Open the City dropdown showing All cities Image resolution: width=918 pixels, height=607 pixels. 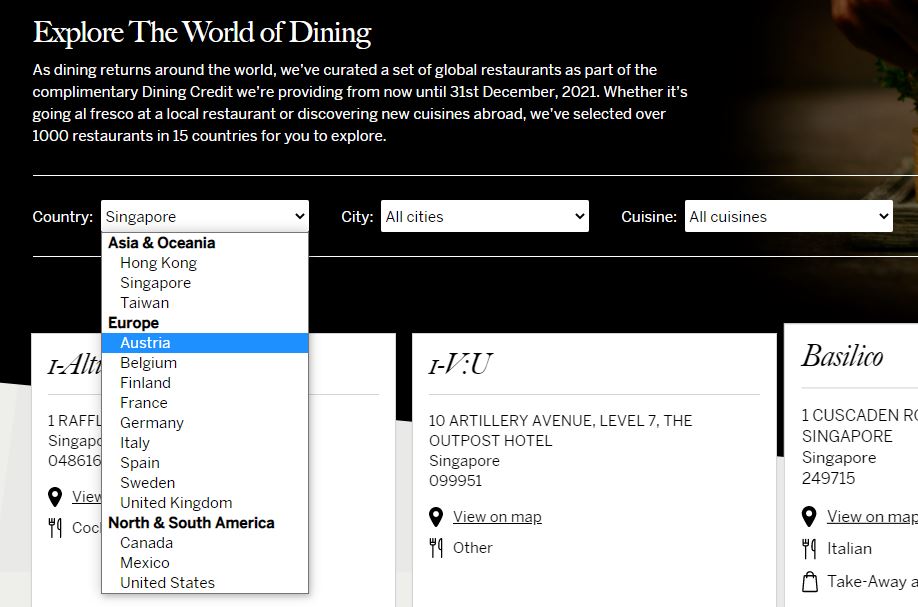click(485, 217)
